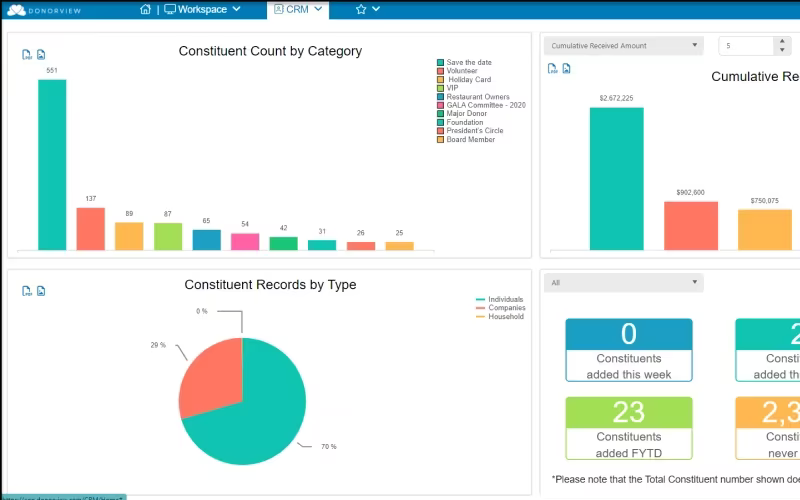Image resolution: width=800 pixels, height=500 pixels.
Task: Click the 65 Restaurant Owners bar
Action: pyautogui.click(x=207, y=240)
